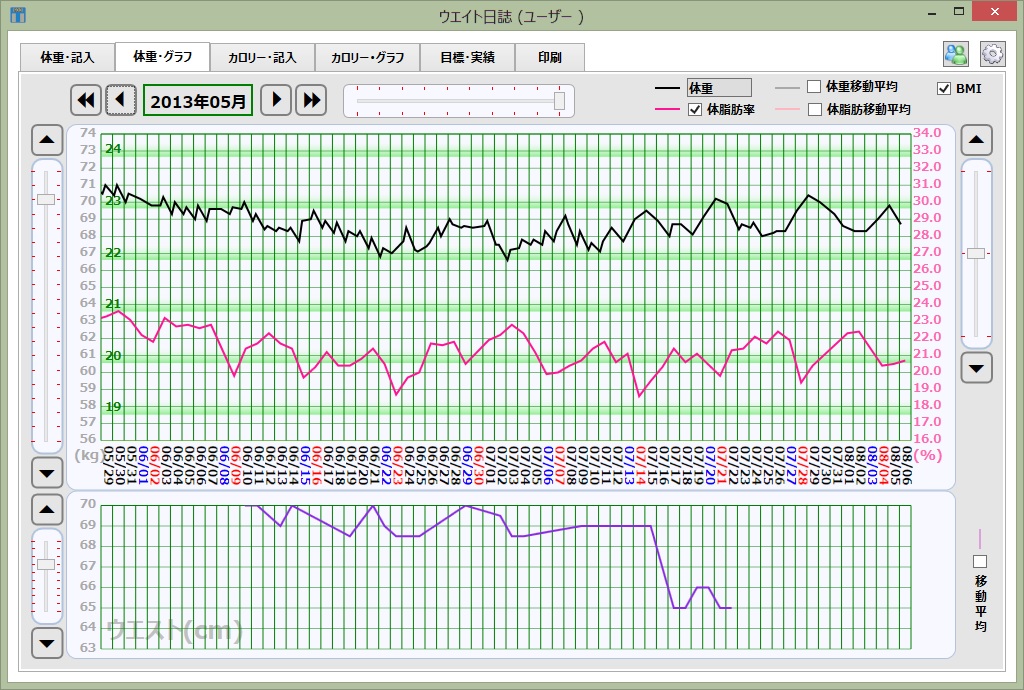Enable 体重移動平均 checkbox

tap(814, 86)
